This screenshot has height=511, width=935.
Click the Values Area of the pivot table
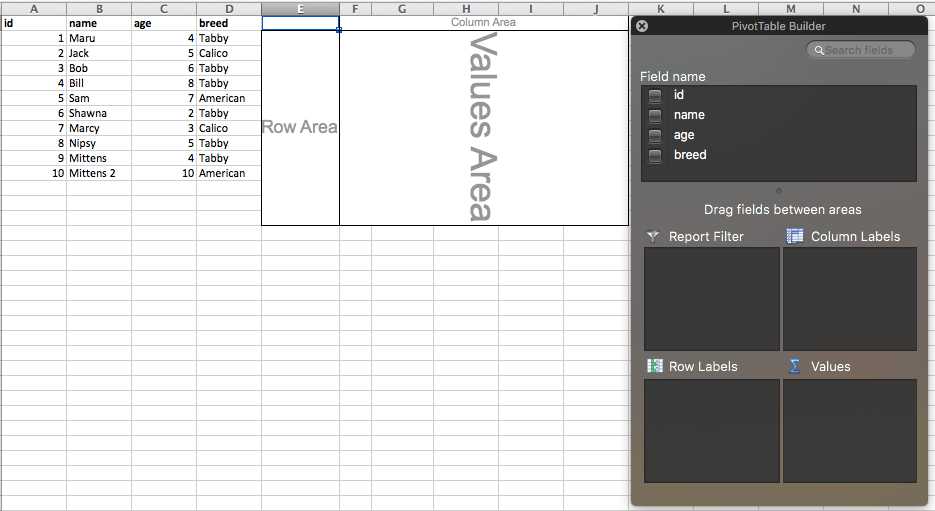[484, 128]
